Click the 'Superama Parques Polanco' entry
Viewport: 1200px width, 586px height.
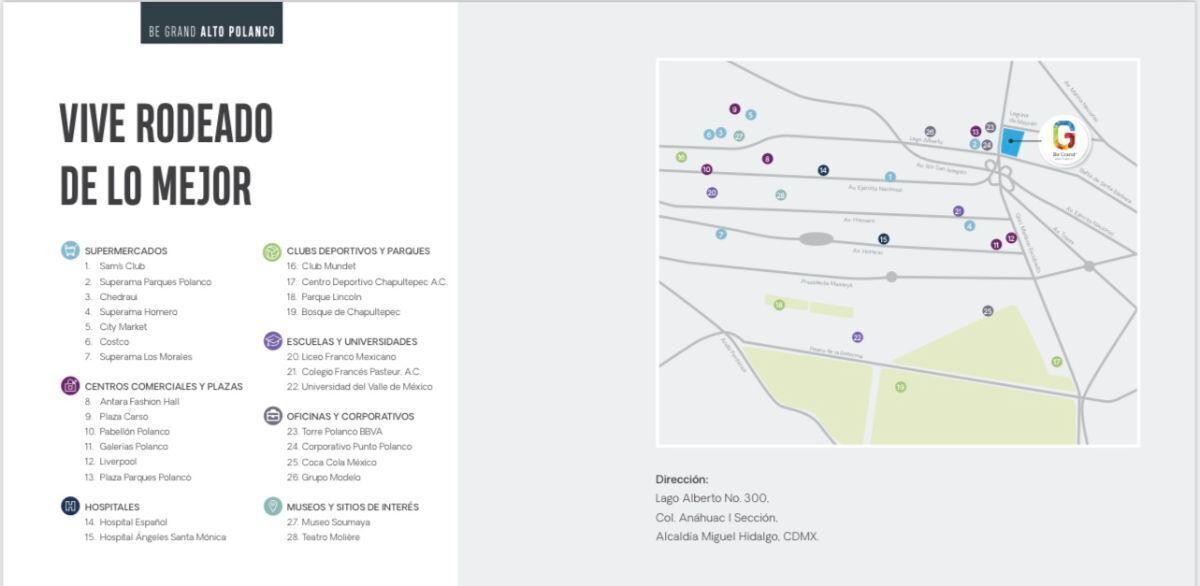click(x=148, y=282)
